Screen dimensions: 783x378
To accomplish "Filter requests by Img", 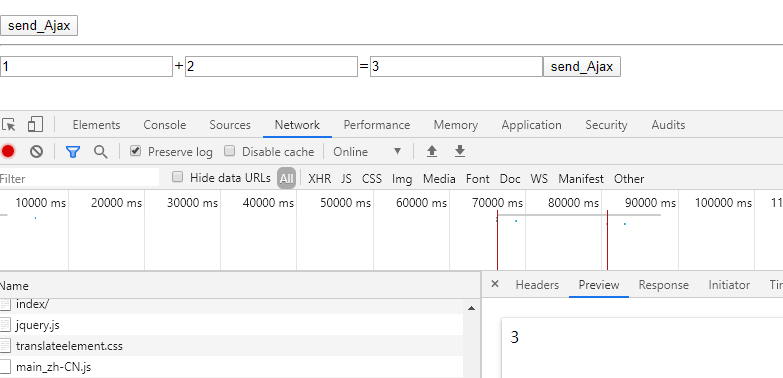I will (x=402, y=179).
